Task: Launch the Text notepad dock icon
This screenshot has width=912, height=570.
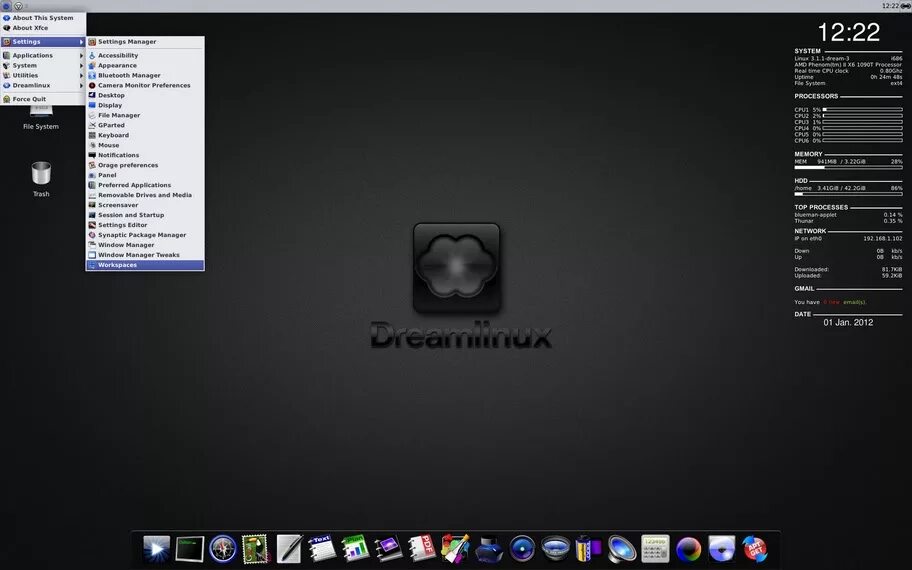Action: click(322, 548)
